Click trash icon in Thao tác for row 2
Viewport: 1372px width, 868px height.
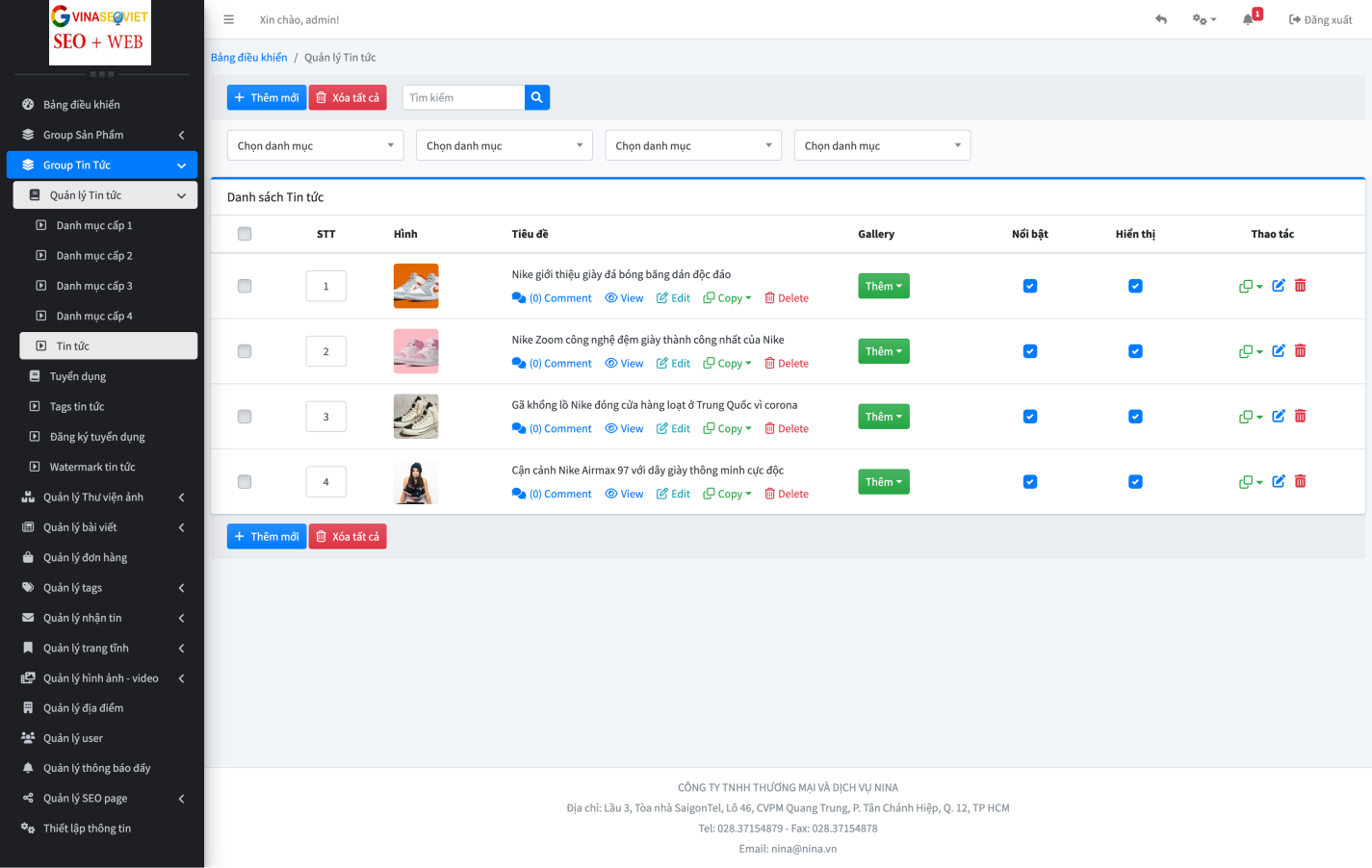coord(1301,351)
